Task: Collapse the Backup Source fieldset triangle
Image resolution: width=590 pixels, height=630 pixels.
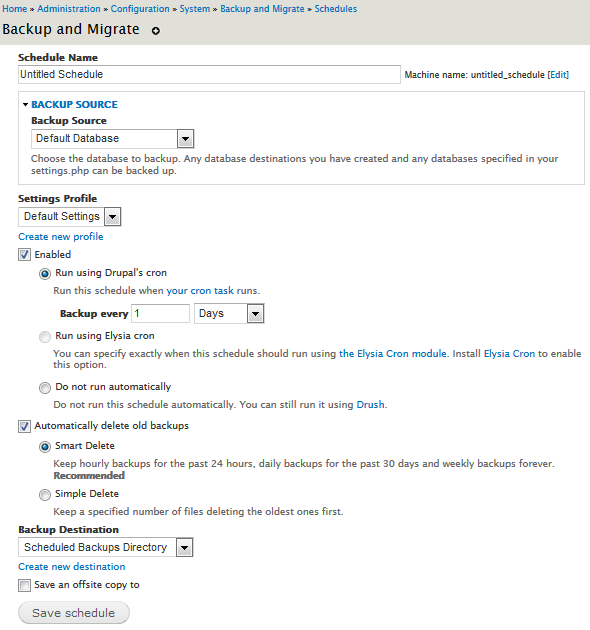Action: point(25,104)
